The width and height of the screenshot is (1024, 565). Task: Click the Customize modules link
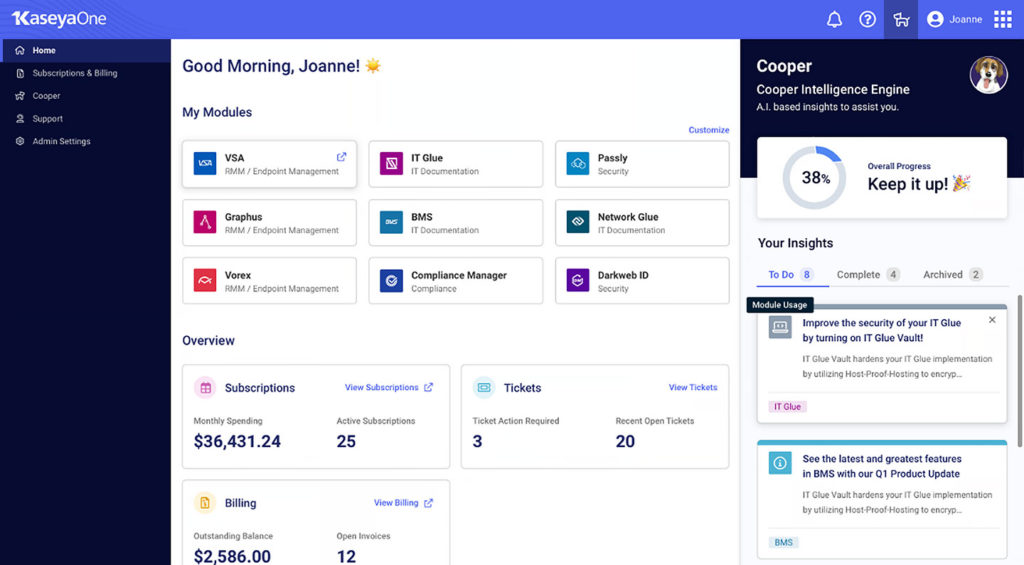tap(709, 130)
